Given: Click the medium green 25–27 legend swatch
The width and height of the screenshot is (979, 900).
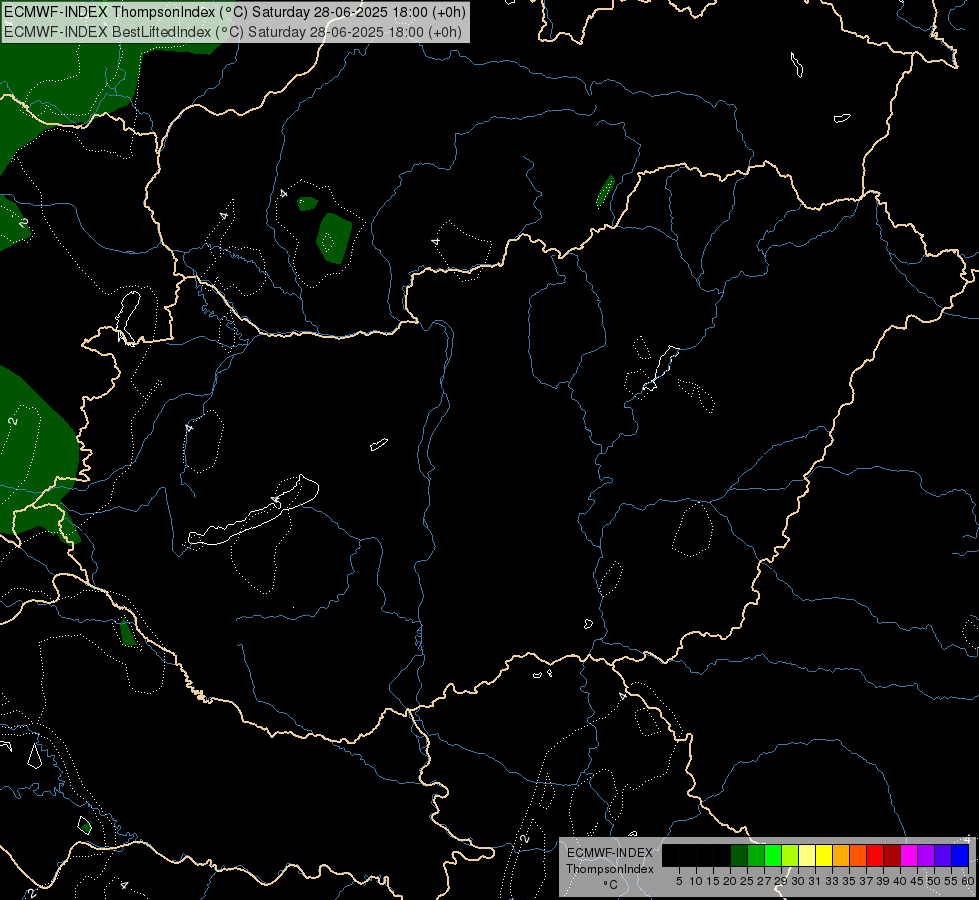Looking at the screenshot, I should (x=756, y=855).
